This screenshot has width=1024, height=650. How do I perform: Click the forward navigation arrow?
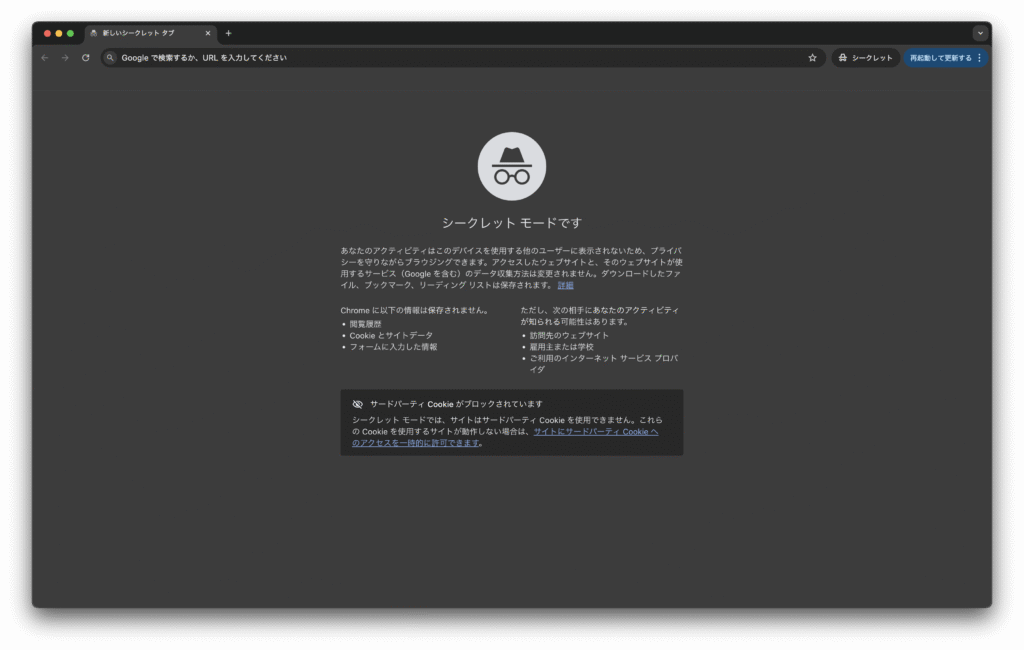[65, 58]
